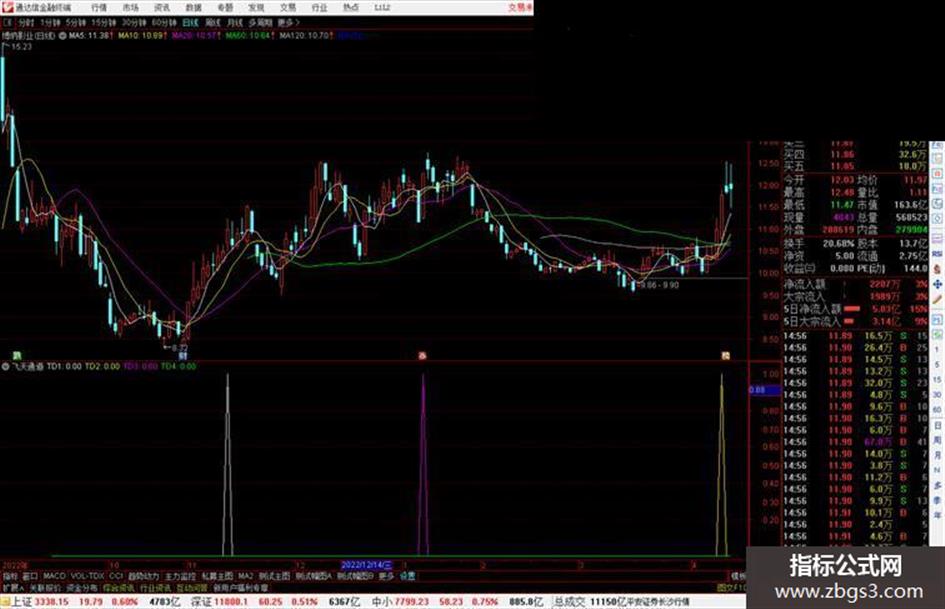Select the MA2 indicator tab
945x609 pixels.
tap(245, 576)
